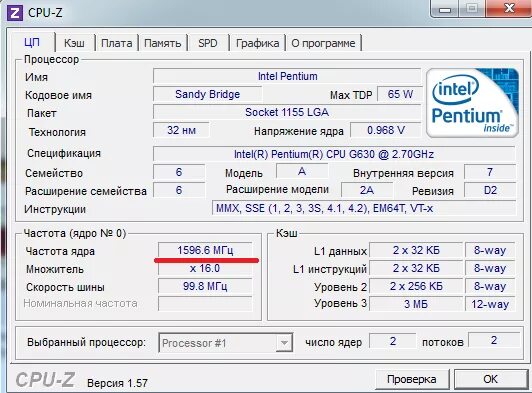
Task: Click the CPU-Z purple Z title icon
Action: [x=15, y=13]
